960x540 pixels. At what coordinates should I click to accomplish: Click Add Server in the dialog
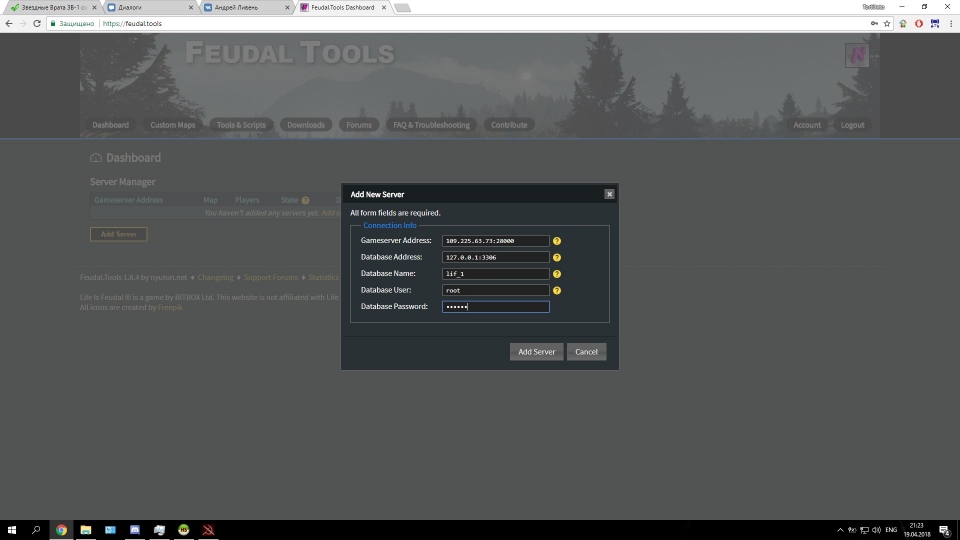(536, 351)
